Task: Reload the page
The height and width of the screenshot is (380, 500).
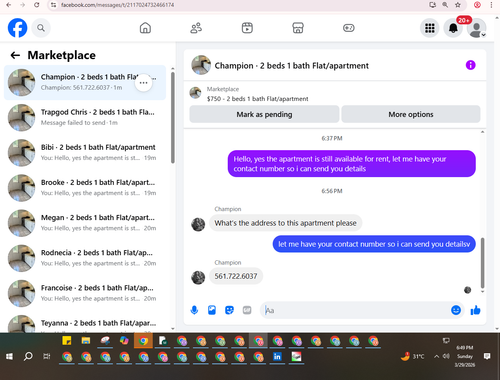Action: coord(37,5)
